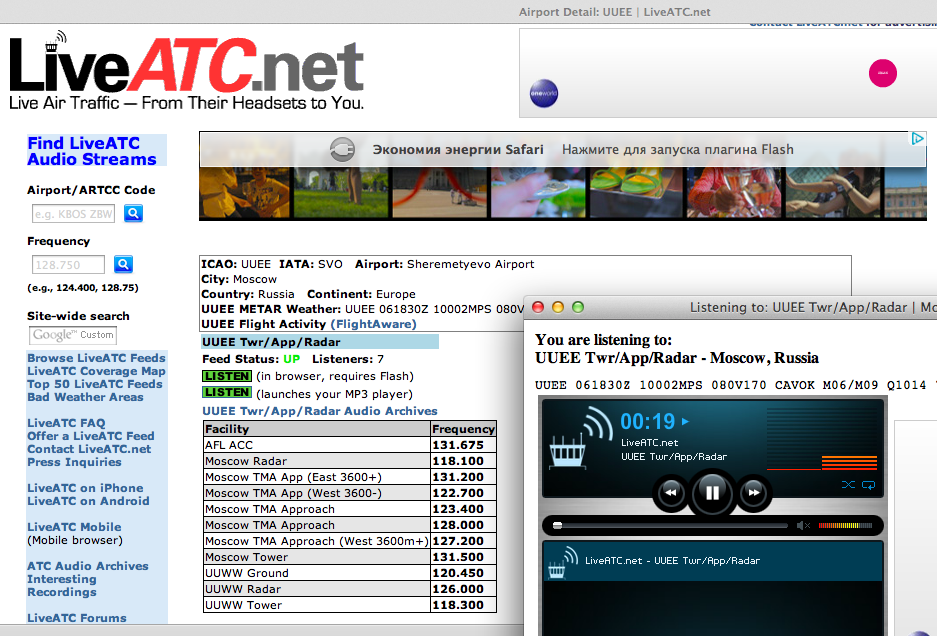Click the oneworld logo in ad
Image resolution: width=937 pixels, height=636 pixels.
(x=544, y=93)
